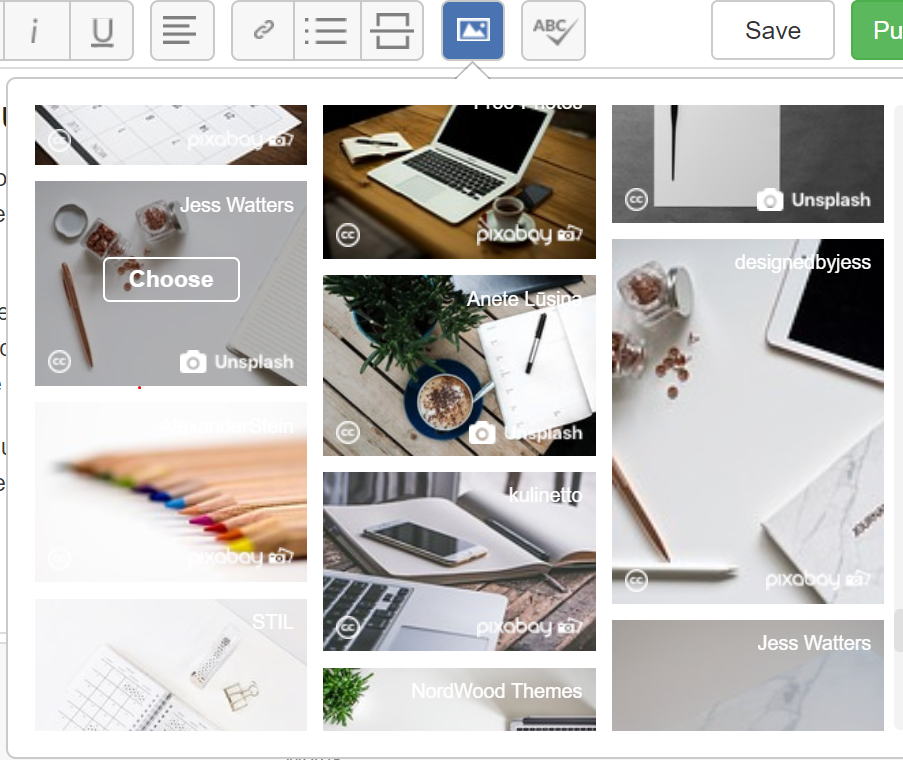Click the CC icon on the laptop and coffee photo
The width and height of the screenshot is (903, 760).
(347, 235)
